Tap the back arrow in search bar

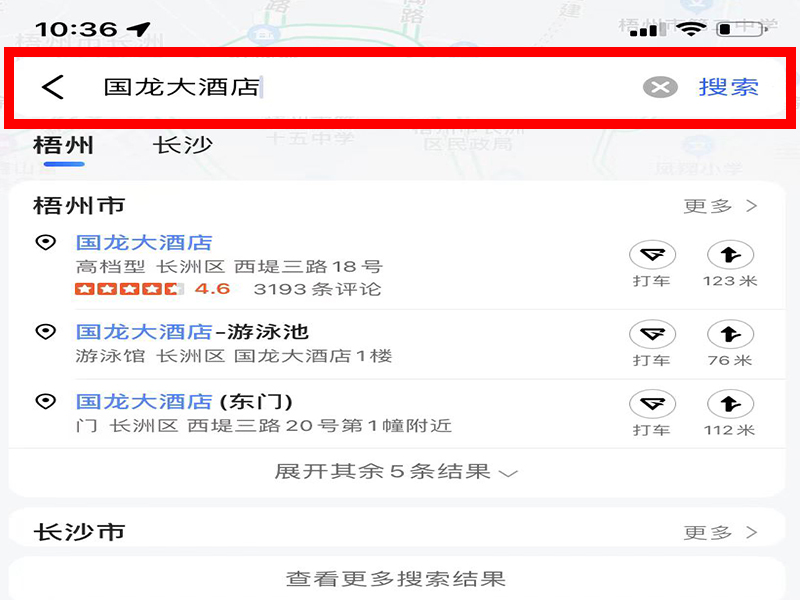pos(53,87)
